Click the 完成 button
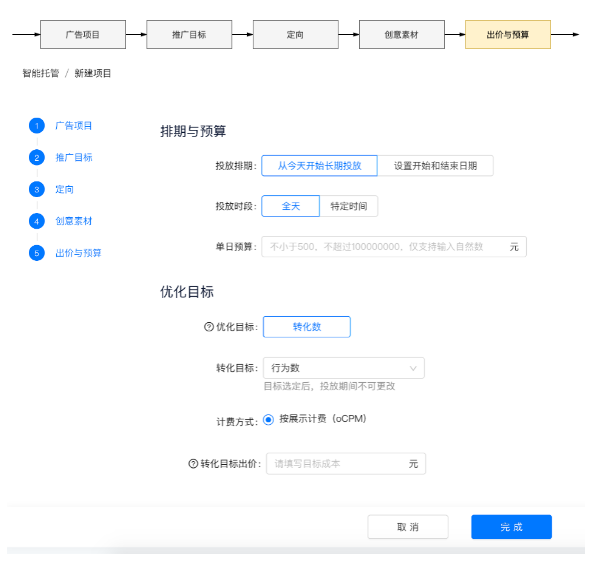 pyautogui.click(x=511, y=527)
